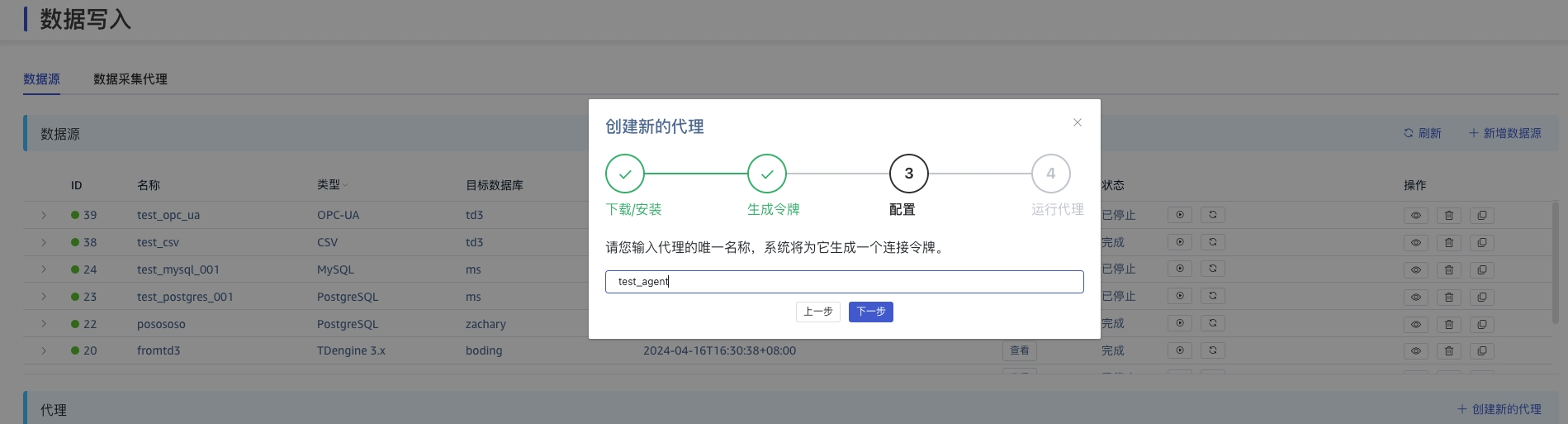Click the start icon for pospososo
1568x424 pixels.
point(1179,323)
